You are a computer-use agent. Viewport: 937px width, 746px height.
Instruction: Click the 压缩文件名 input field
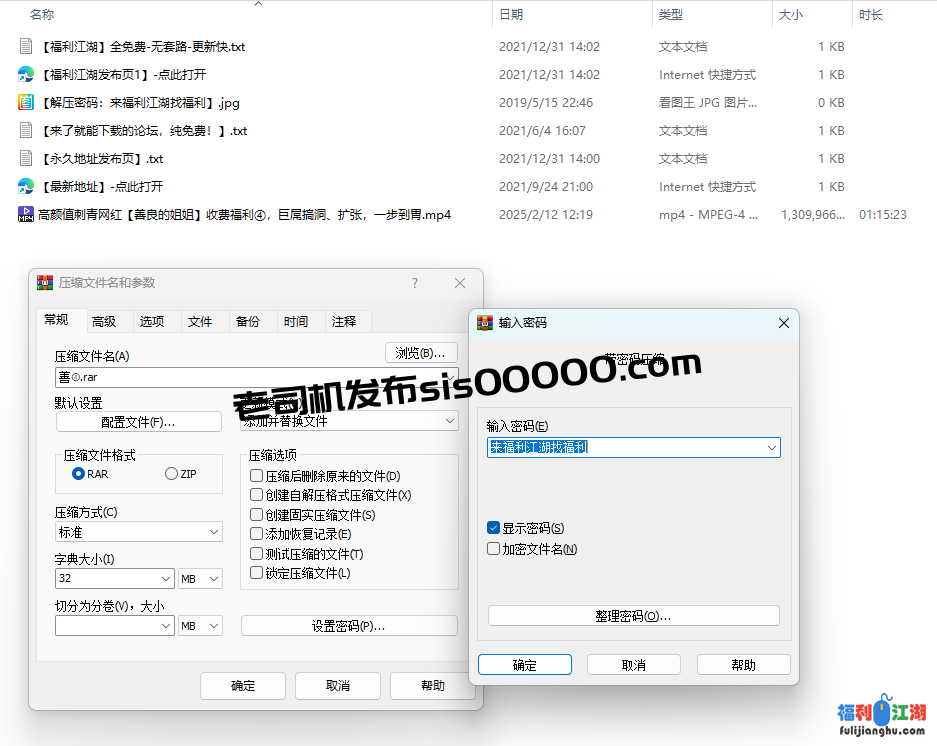[x=220, y=377]
